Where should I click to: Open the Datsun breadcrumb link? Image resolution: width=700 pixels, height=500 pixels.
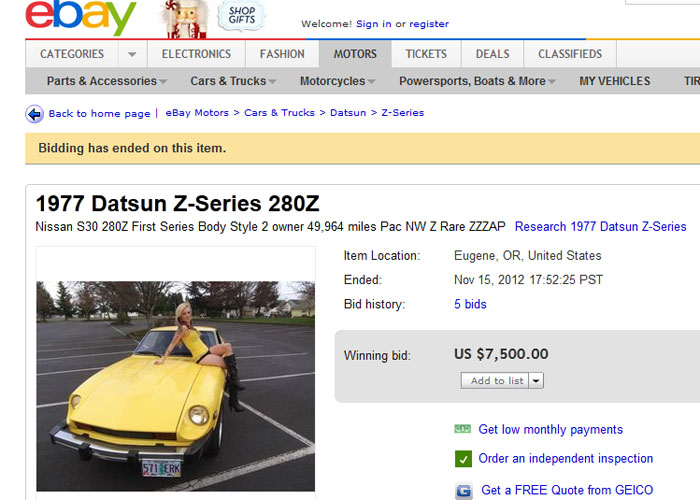(x=348, y=113)
